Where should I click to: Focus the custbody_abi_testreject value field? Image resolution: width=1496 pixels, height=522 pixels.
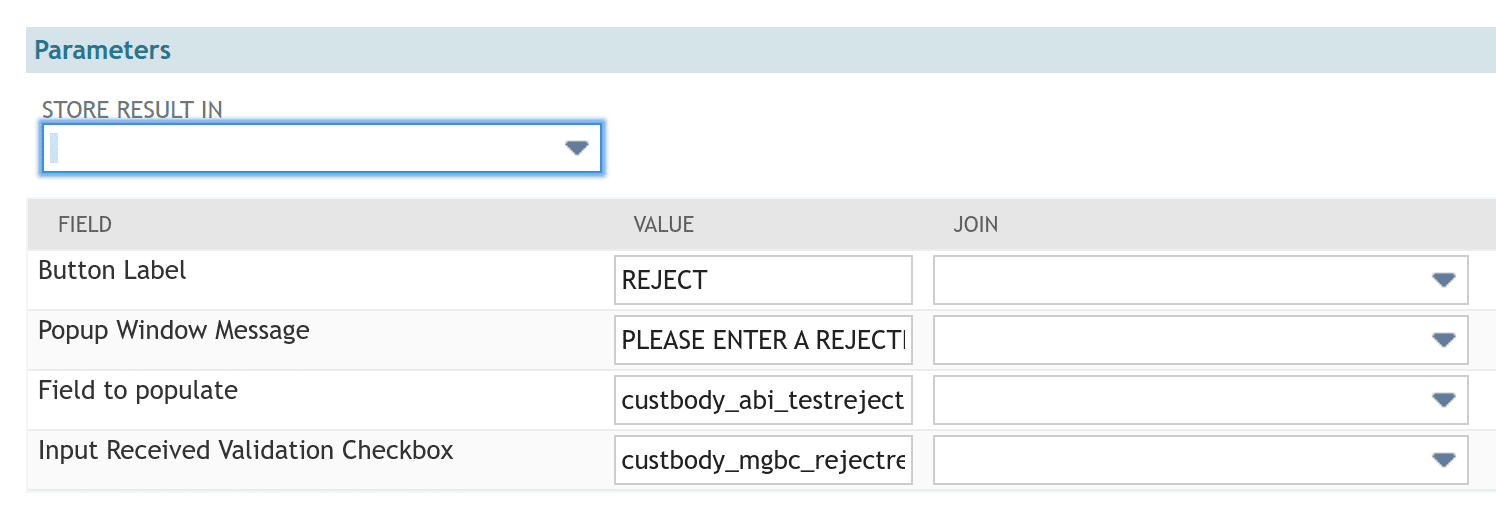(763, 400)
